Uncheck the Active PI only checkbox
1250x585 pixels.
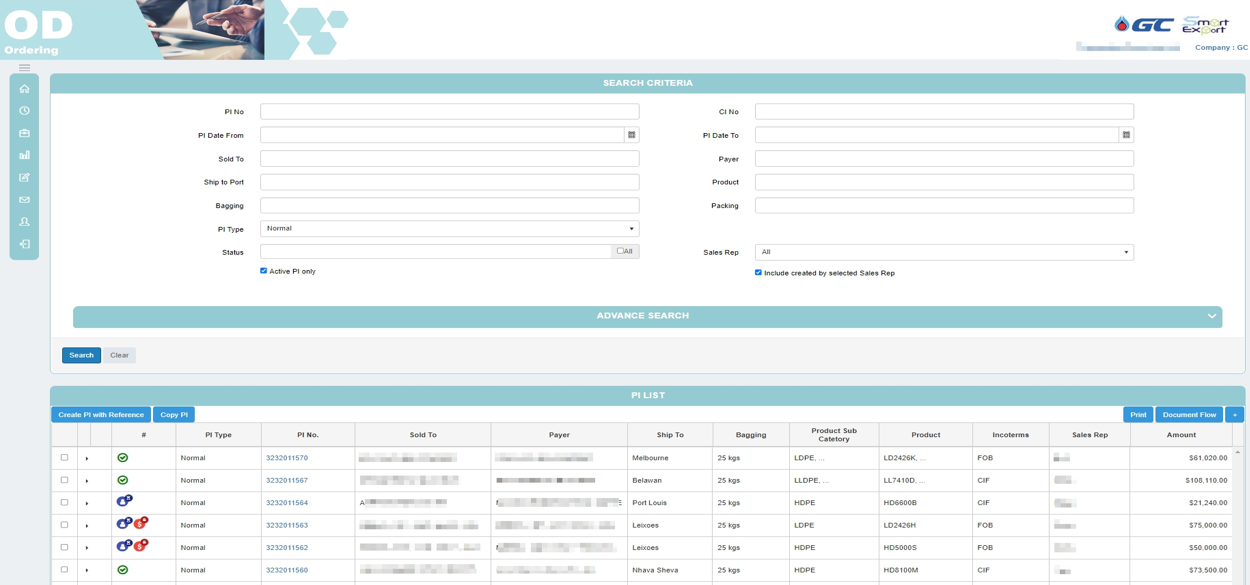pos(264,271)
